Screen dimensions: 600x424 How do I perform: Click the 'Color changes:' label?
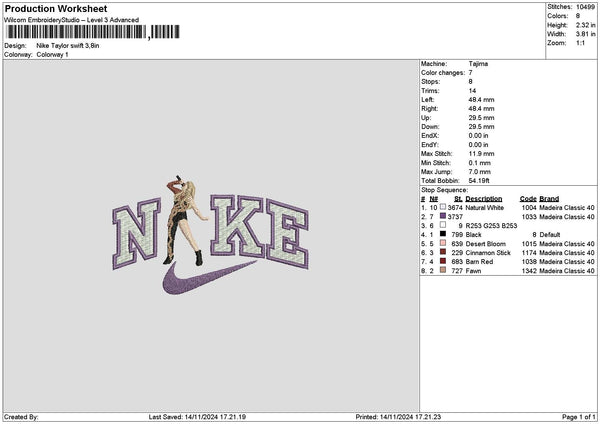coord(443,73)
